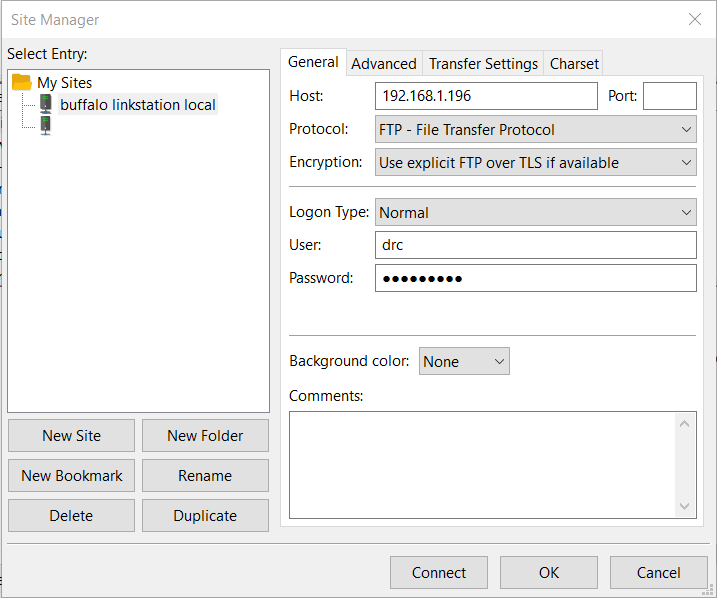Click the Comments scrollbar up arrow

[x=685, y=424]
